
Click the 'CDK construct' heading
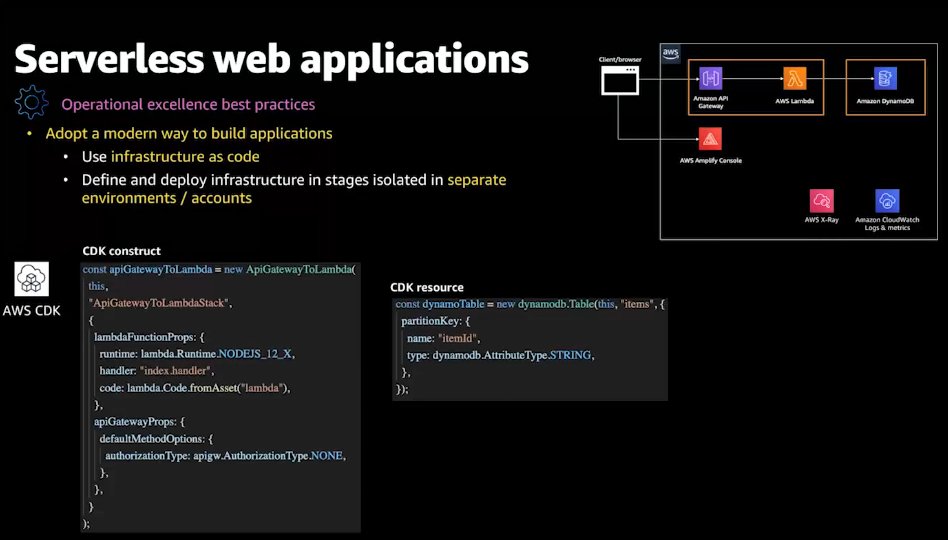tap(122, 251)
